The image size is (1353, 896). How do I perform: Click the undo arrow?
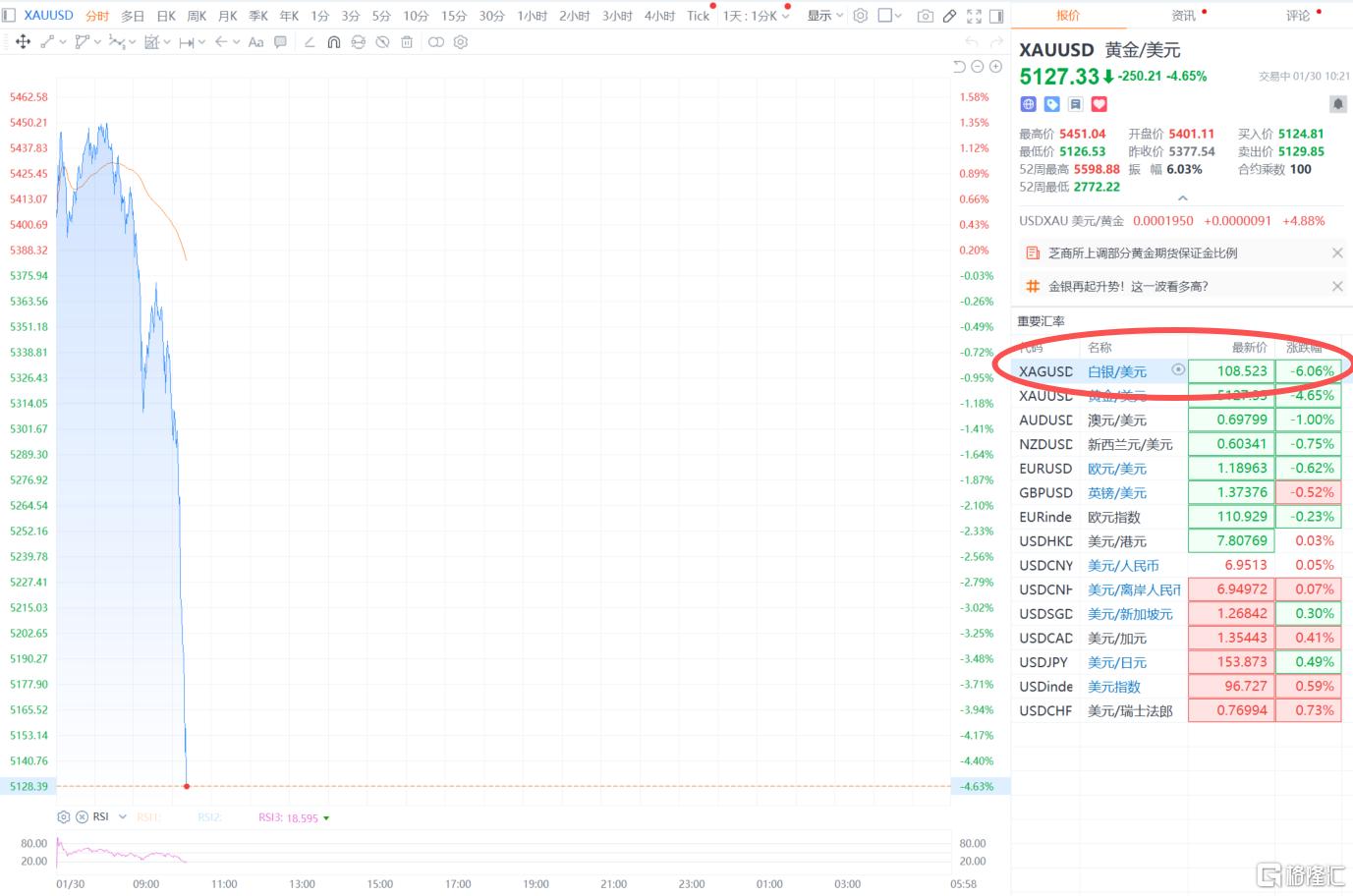(972, 41)
